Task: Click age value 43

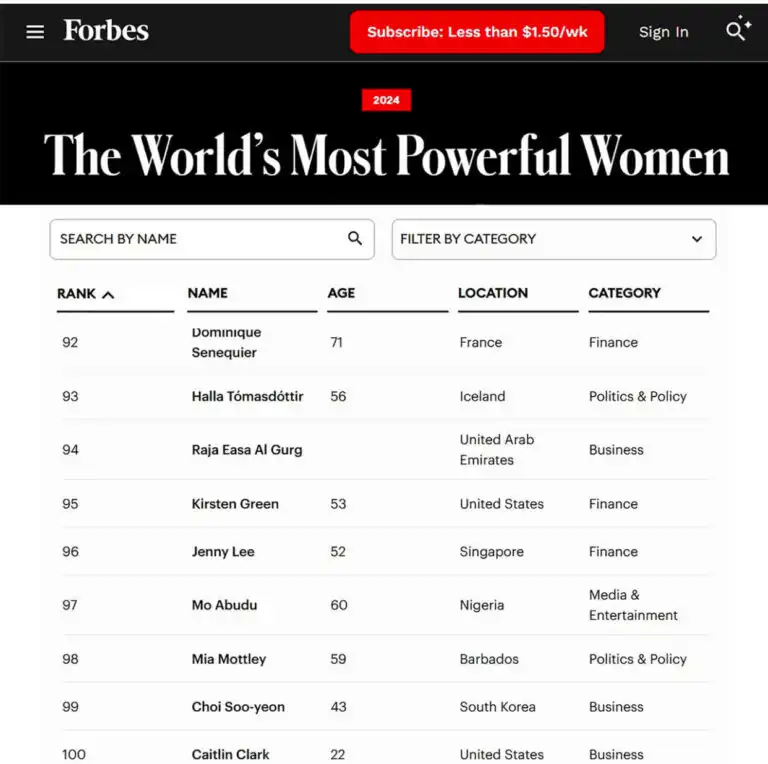Action: (338, 707)
